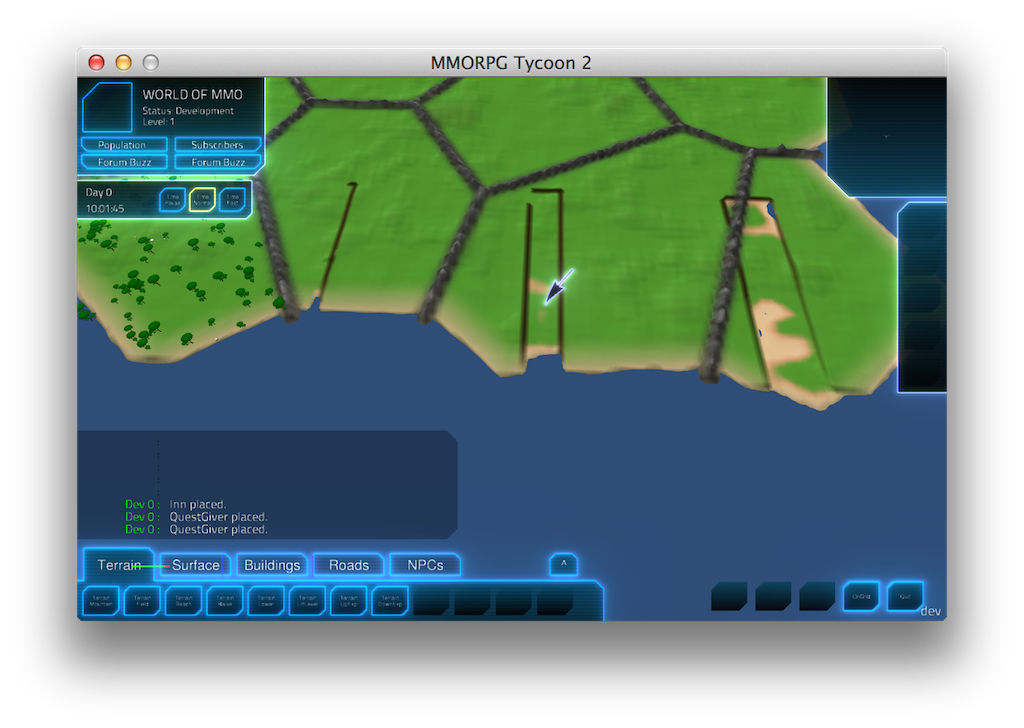Select the Terrain Level tool

pyautogui.click(x=308, y=601)
